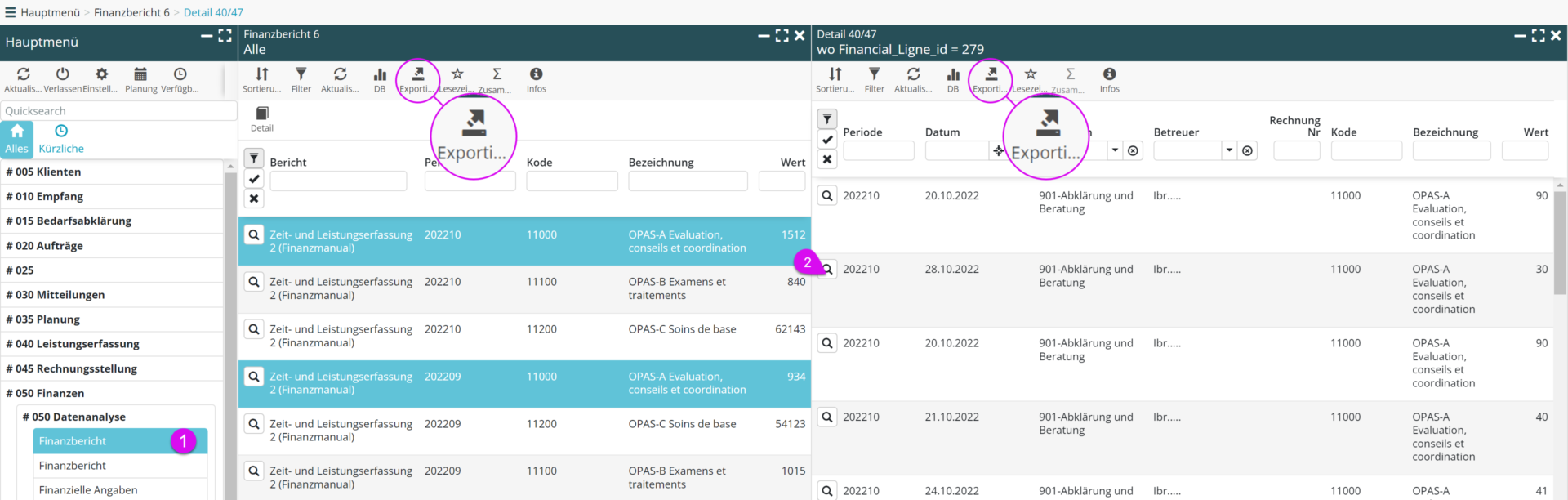Open the Planung calendar icon
This screenshot has width=1568, height=500.
(x=140, y=79)
